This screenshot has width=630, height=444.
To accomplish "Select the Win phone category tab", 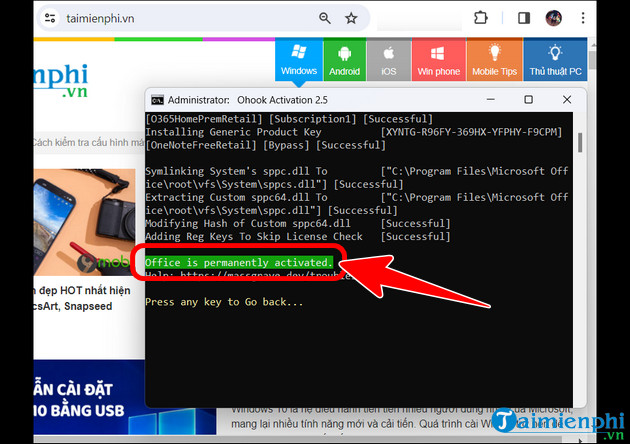I will [439, 60].
